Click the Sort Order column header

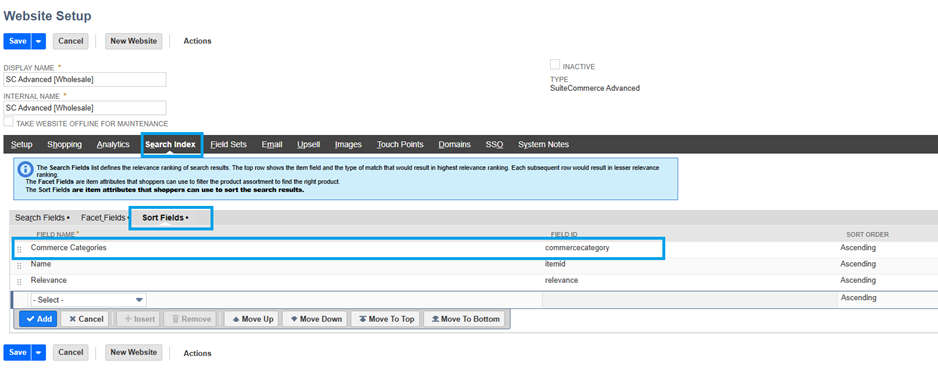pos(867,235)
